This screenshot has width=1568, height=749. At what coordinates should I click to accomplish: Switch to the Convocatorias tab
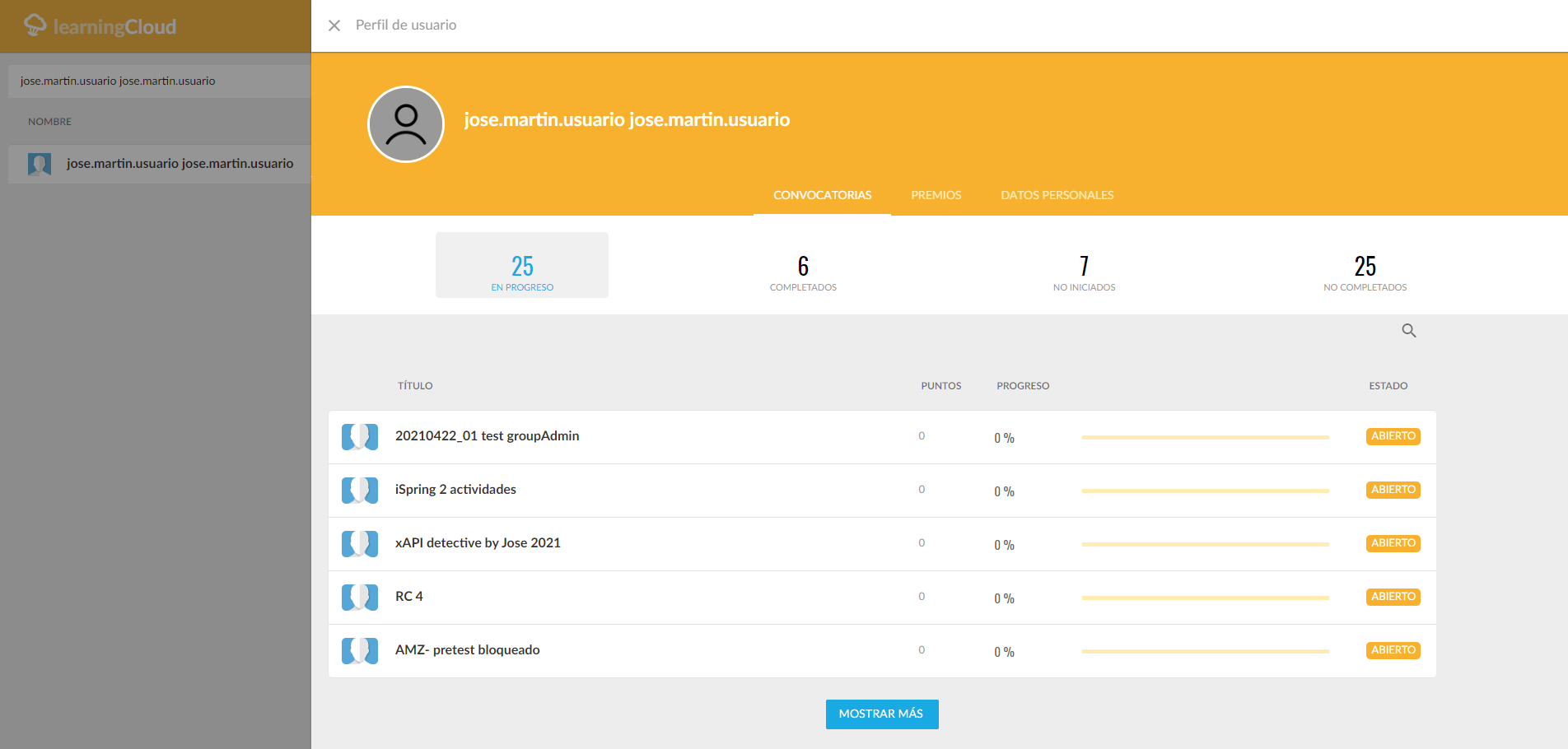(822, 195)
